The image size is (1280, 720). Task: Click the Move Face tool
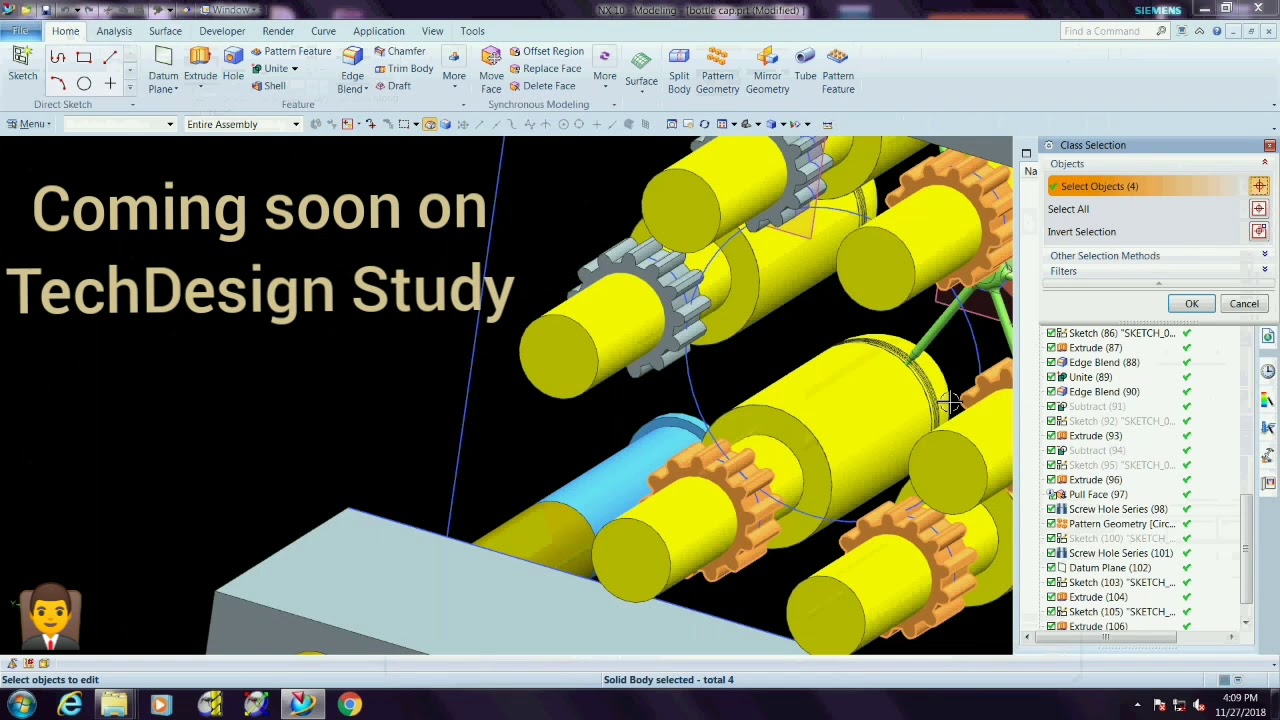coord(491,70)
